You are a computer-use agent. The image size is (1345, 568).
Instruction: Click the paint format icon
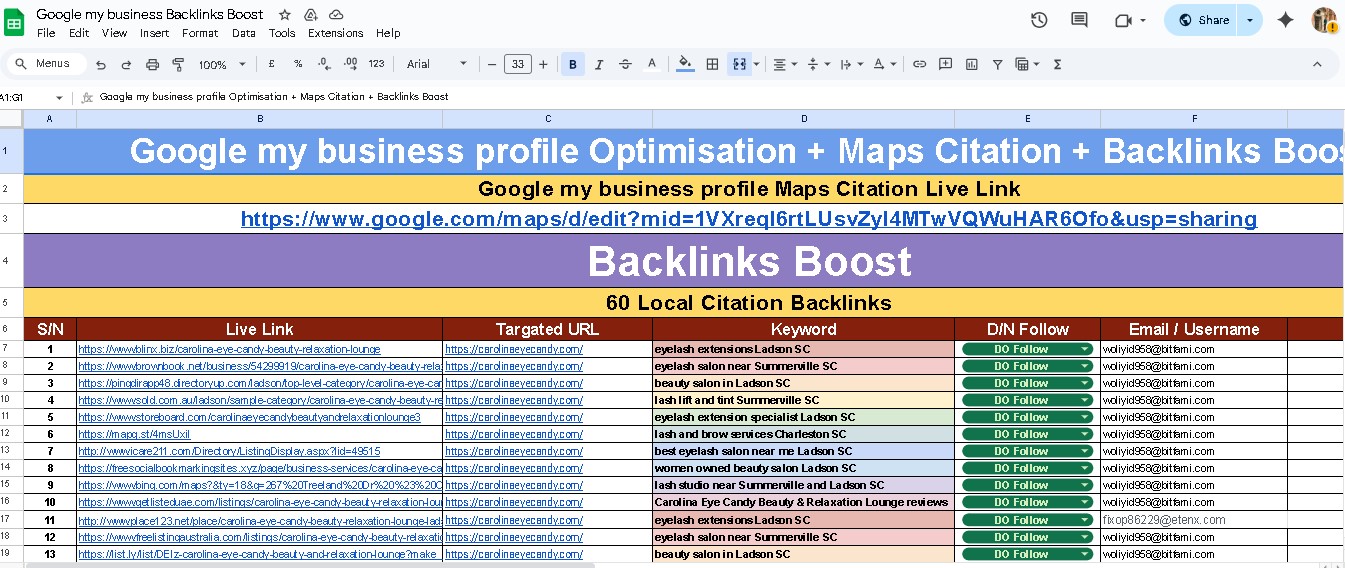178,64
